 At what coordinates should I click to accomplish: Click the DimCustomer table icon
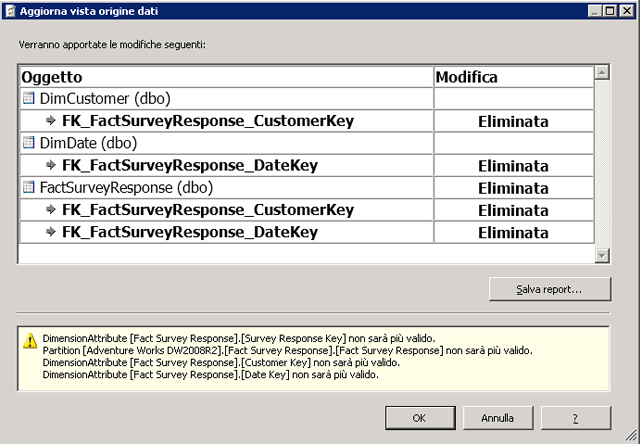tap(28, 99)
